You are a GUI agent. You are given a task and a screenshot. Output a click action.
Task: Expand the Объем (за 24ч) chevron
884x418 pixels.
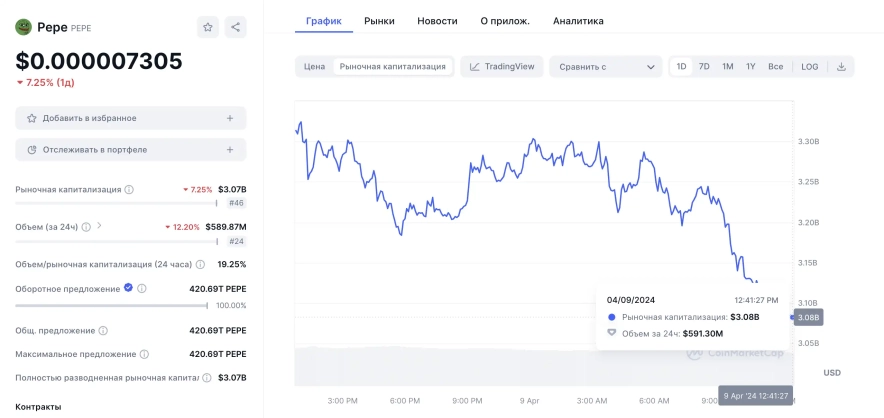[x=99, y=226]
